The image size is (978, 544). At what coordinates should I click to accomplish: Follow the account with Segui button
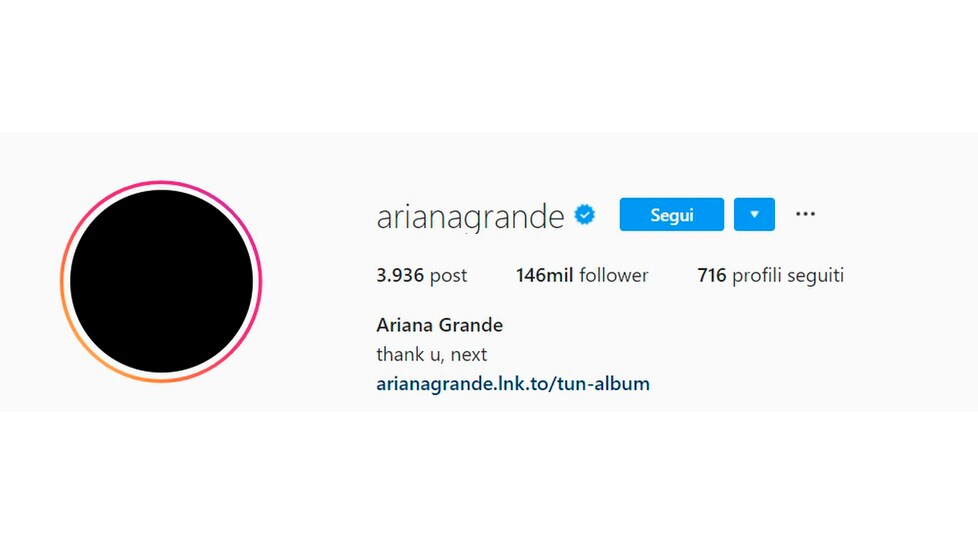click(x=672, y=214)
